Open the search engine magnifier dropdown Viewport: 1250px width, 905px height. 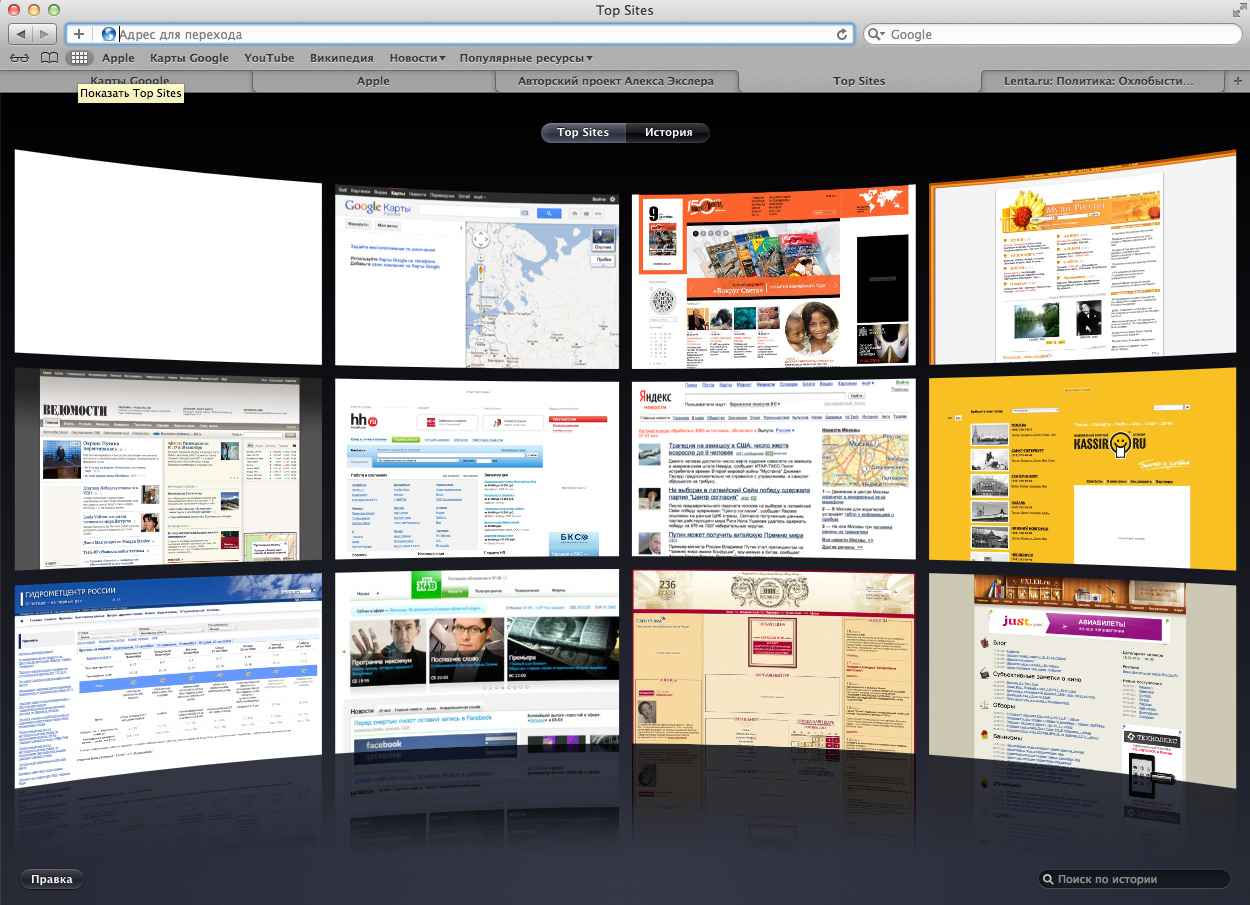877,34
